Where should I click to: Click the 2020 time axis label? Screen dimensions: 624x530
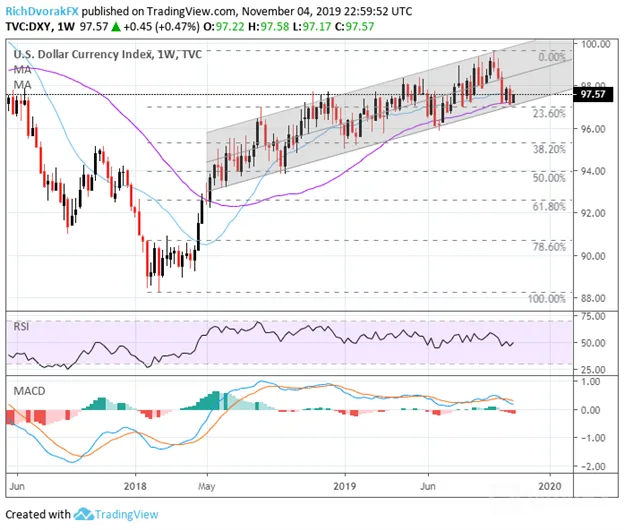tap(550, 486)
